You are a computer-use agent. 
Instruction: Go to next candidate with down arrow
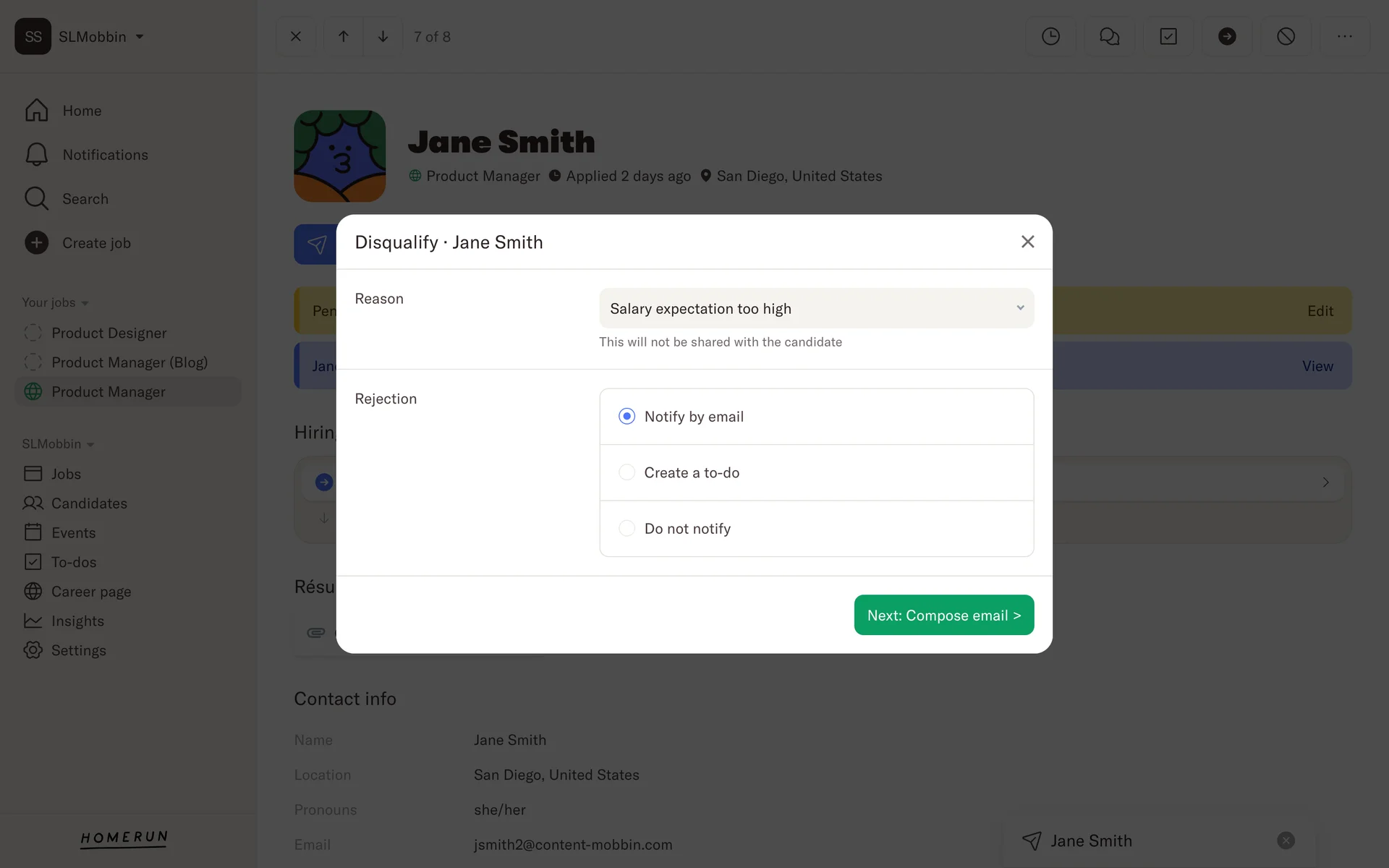pyautogui.click(x=383, y=36)
